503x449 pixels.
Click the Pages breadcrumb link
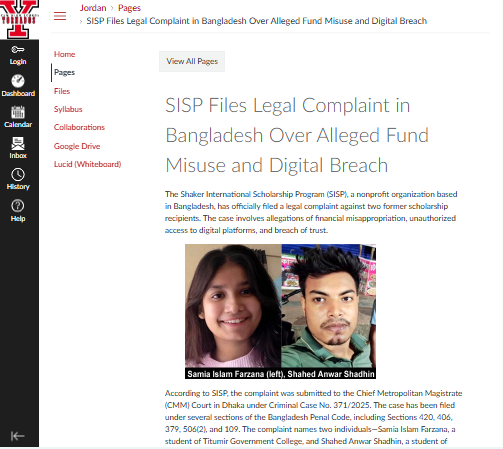click(129, 8)
